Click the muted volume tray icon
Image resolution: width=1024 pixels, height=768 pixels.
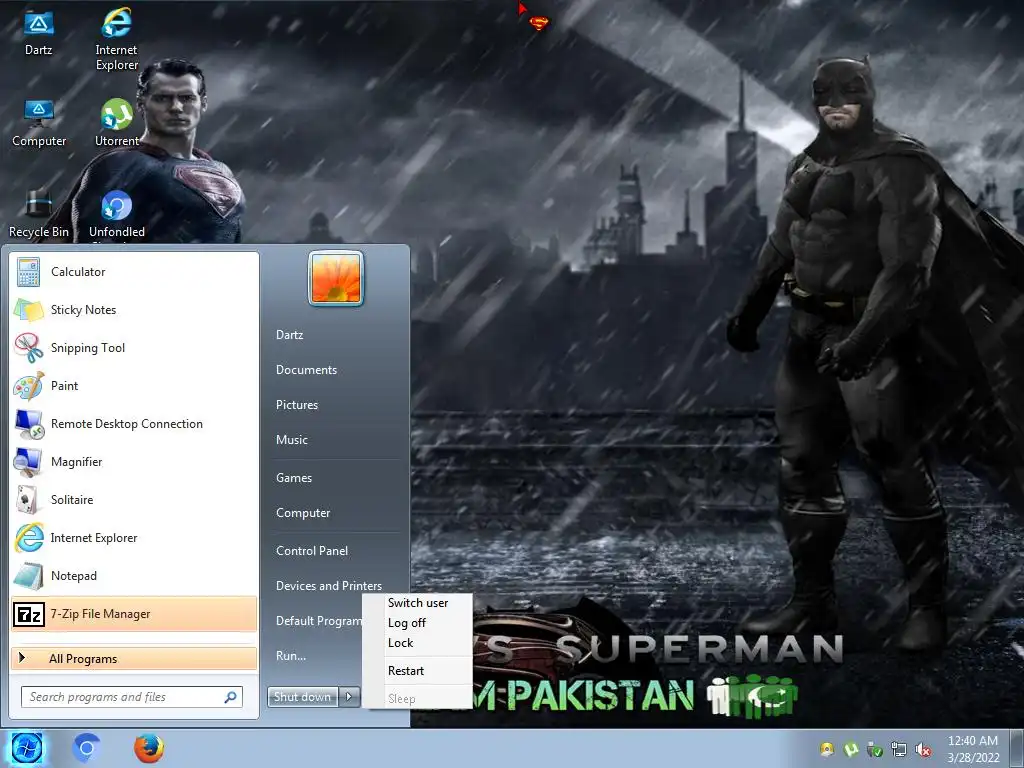[923, 750]
